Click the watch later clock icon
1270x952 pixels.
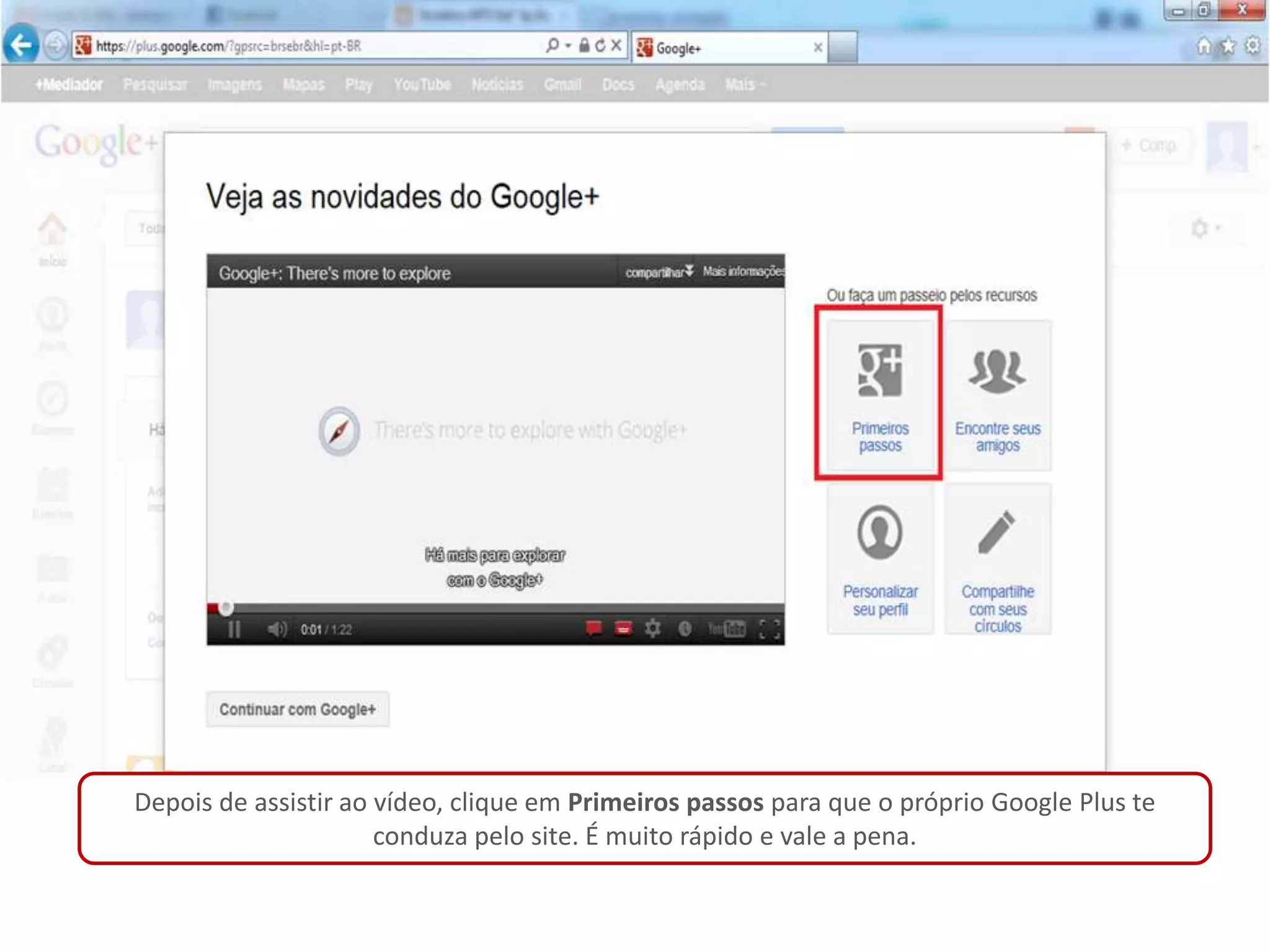pos(685,629)
